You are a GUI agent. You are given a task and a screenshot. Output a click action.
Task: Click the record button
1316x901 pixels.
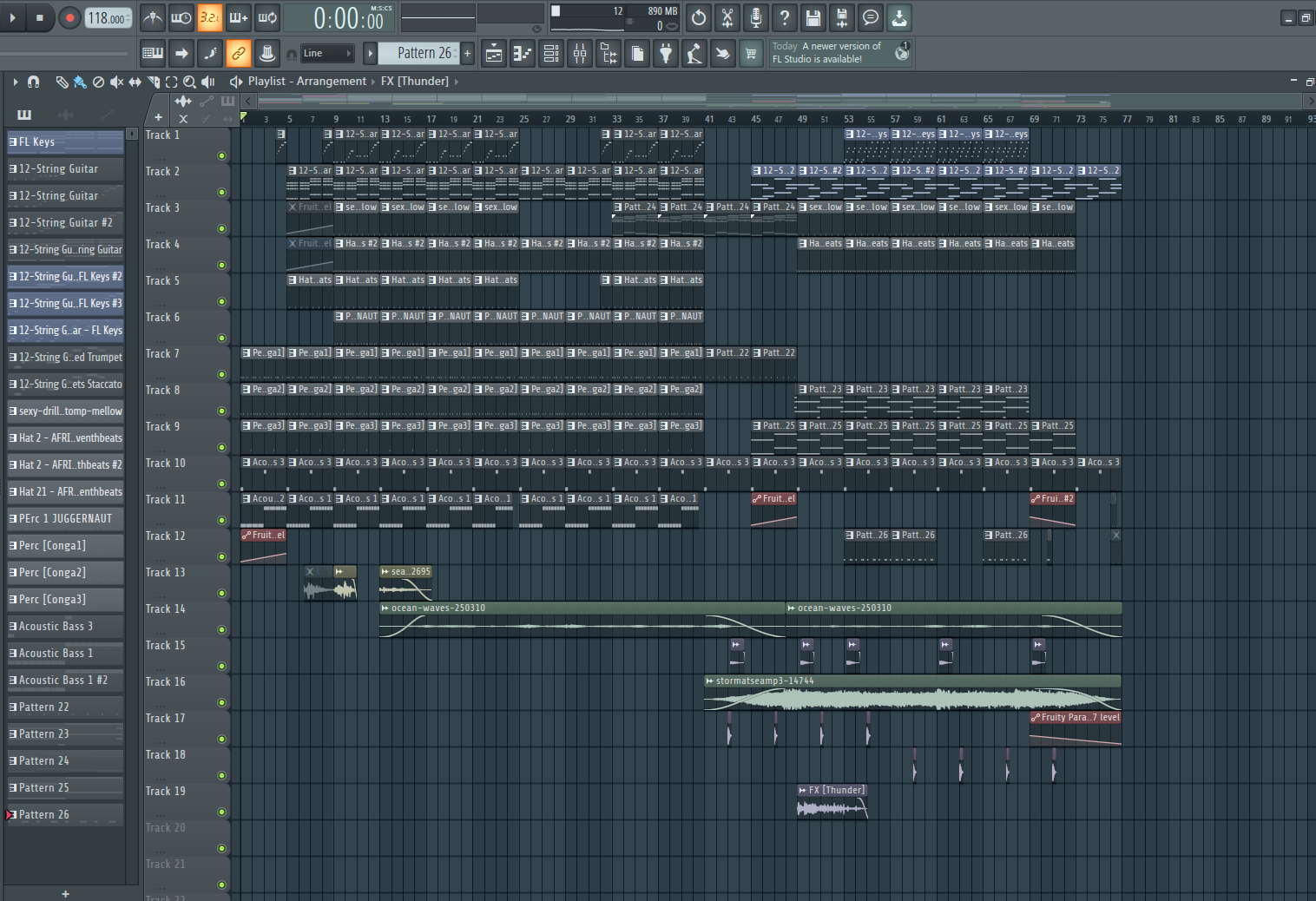(x=69, y=17)
